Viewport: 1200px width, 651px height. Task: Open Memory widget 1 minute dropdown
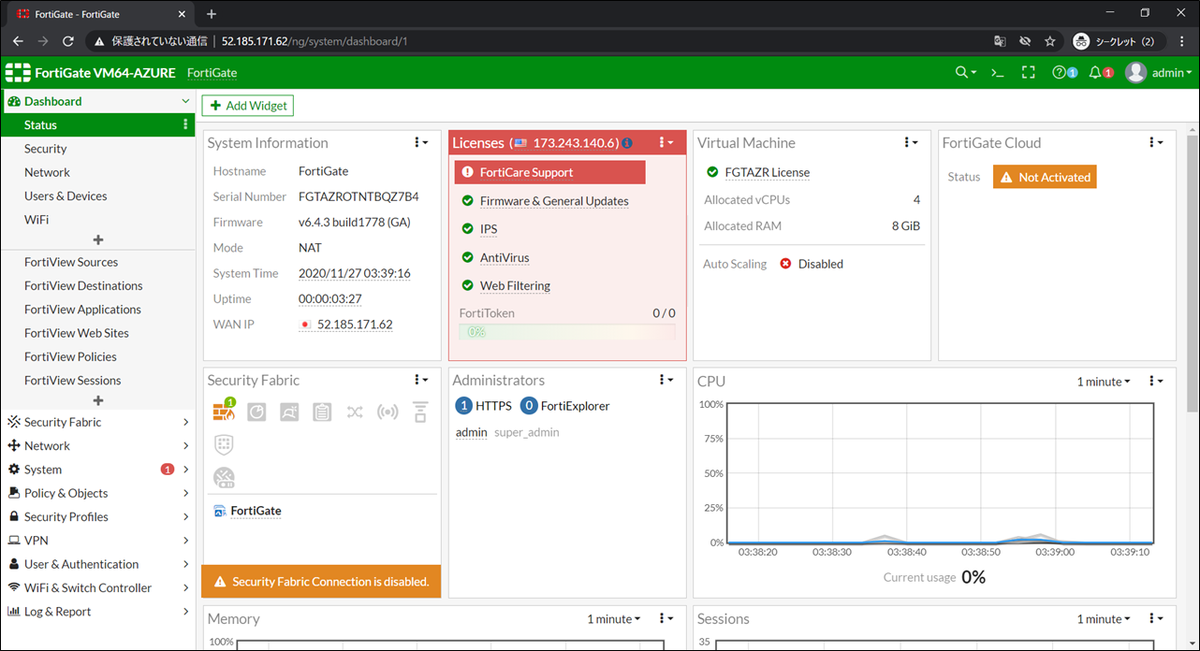[614, 619]
